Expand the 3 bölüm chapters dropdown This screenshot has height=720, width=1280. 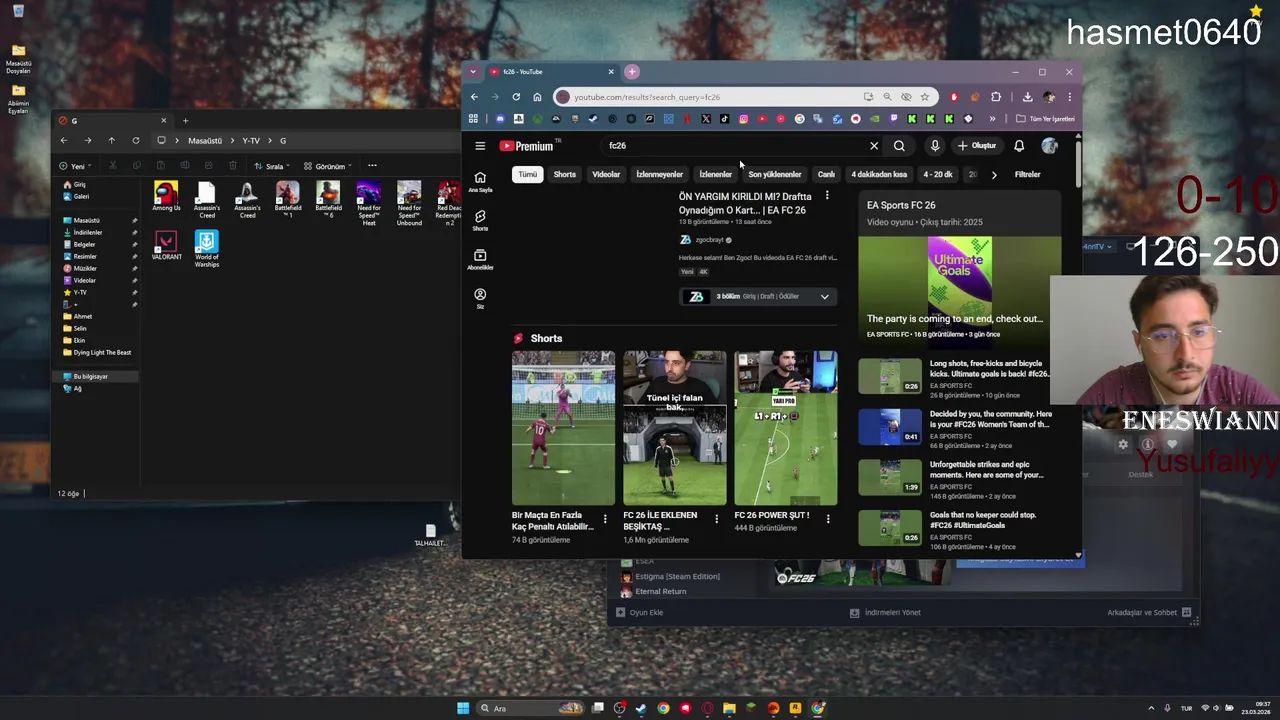point(825,297)
